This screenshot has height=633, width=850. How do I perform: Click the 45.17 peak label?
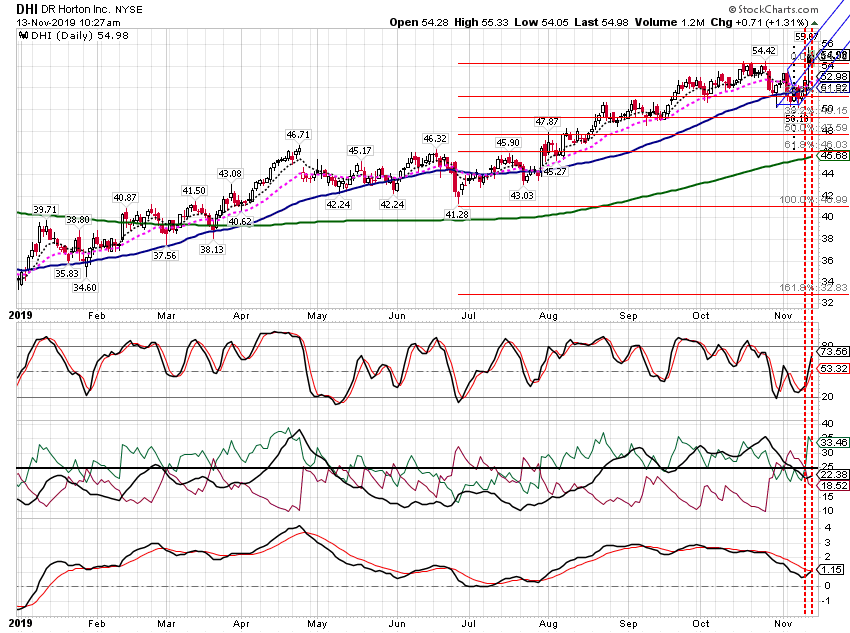pos(360,151)
